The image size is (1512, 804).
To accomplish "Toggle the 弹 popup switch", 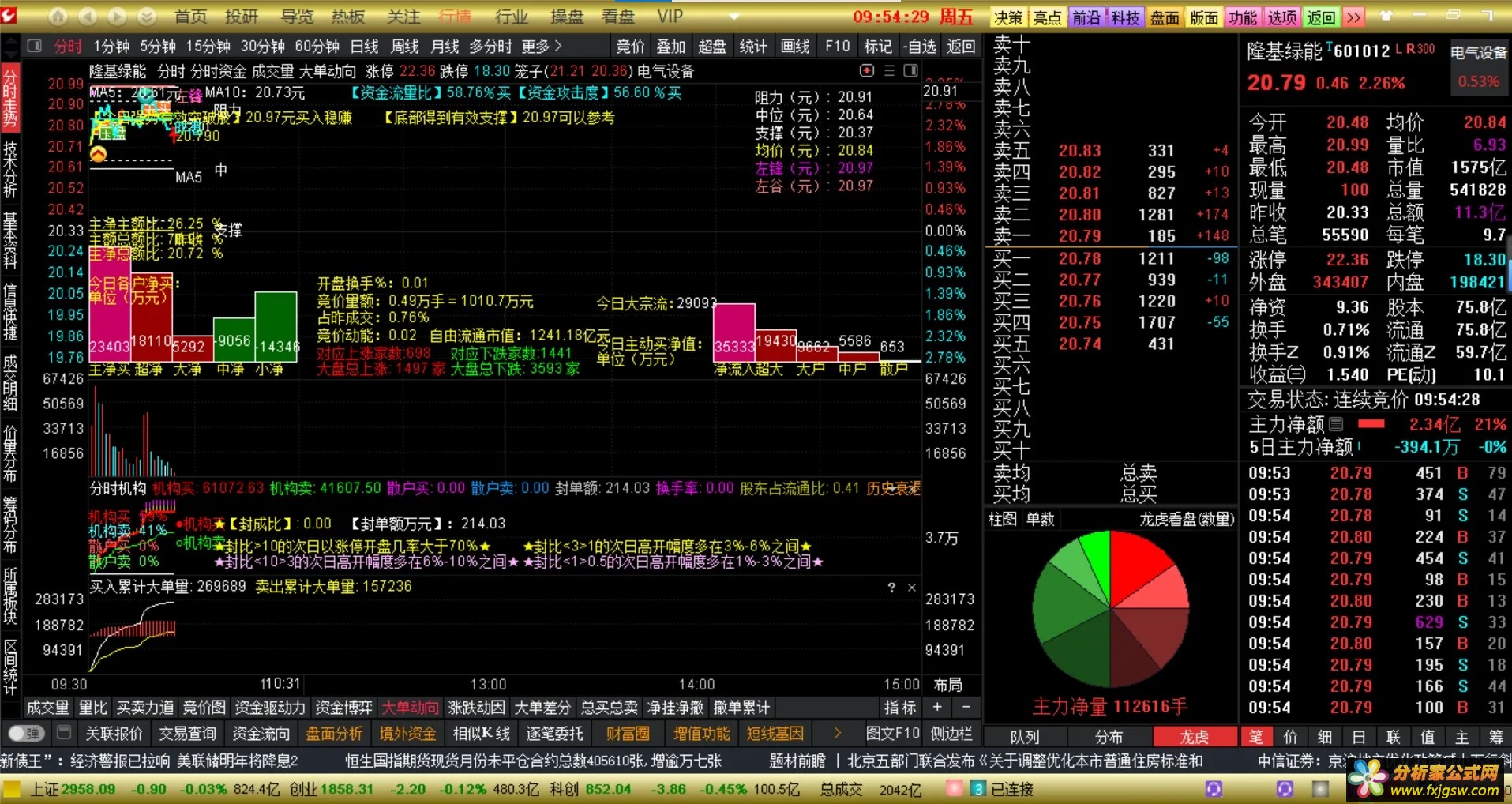I will (x=25, y=733).
